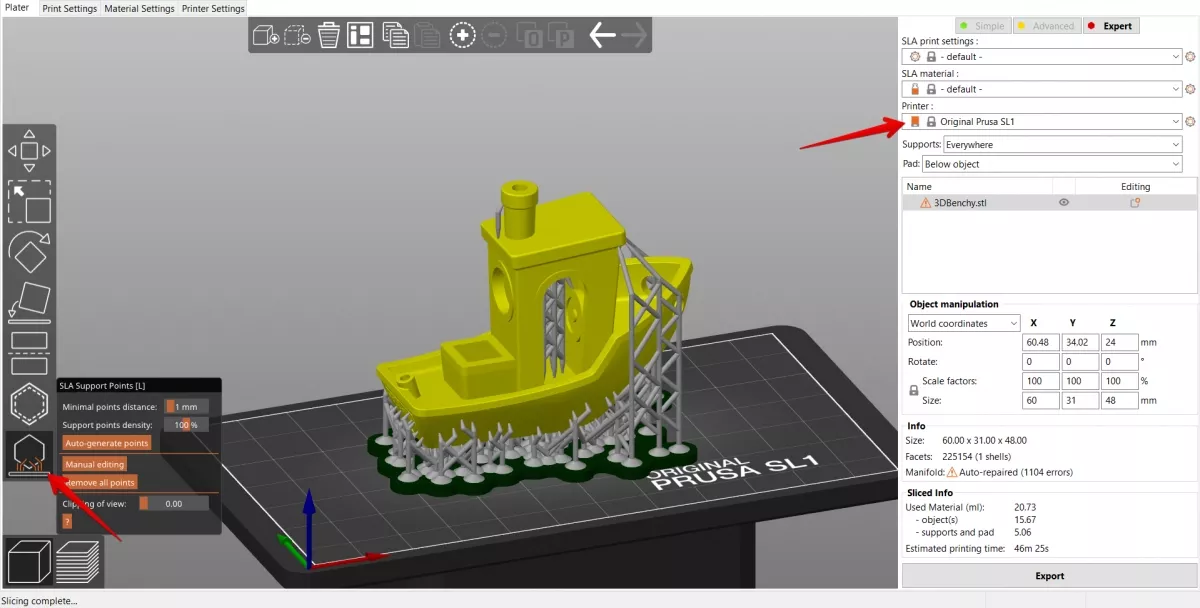Adjust the Support points density slider
Image resolution: width=1200 pixels, height=608 pixels.
pyautogui.click(x=186, y=424)
